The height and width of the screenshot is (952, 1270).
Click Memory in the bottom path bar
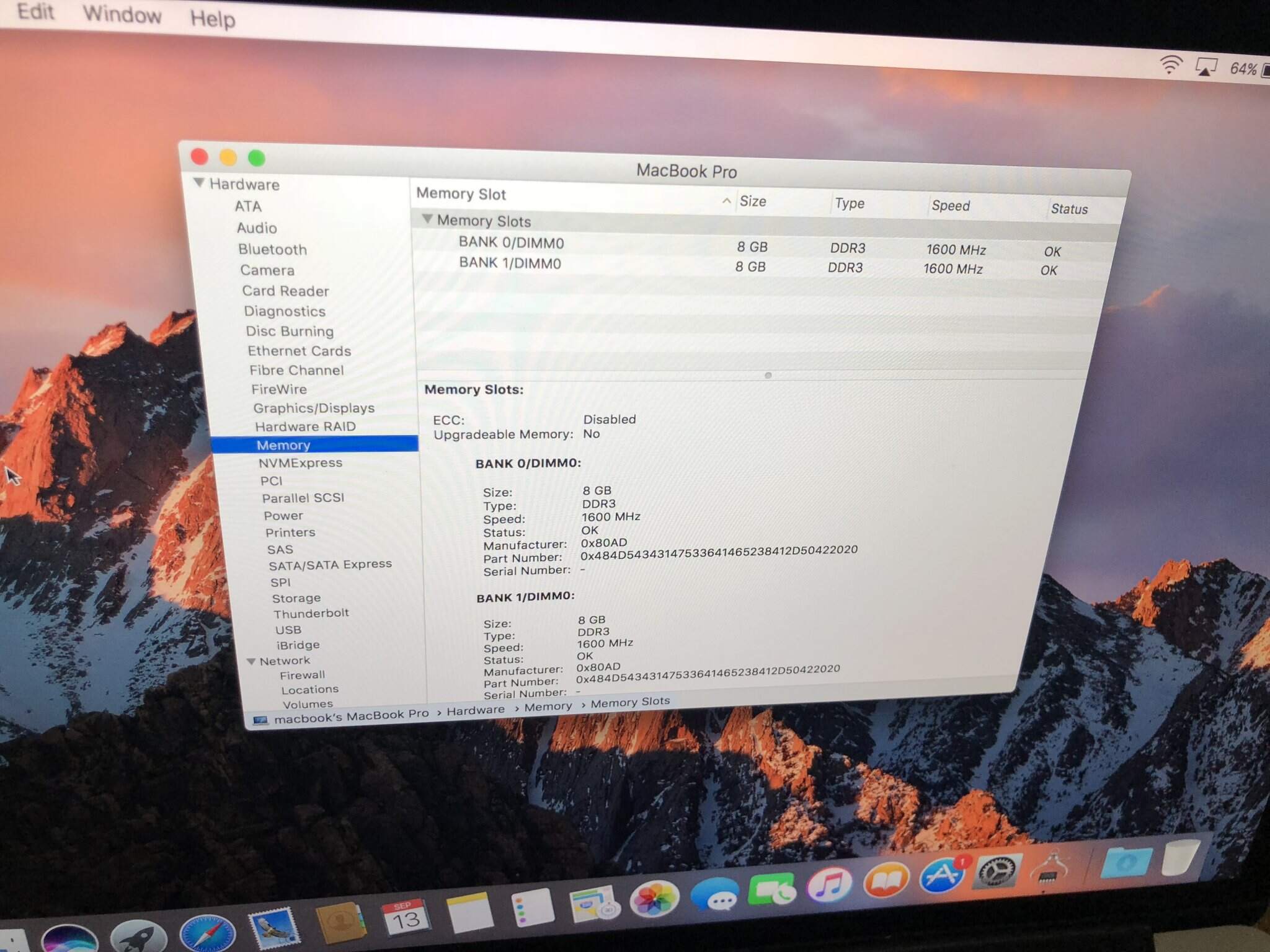(x=548, y=707)
